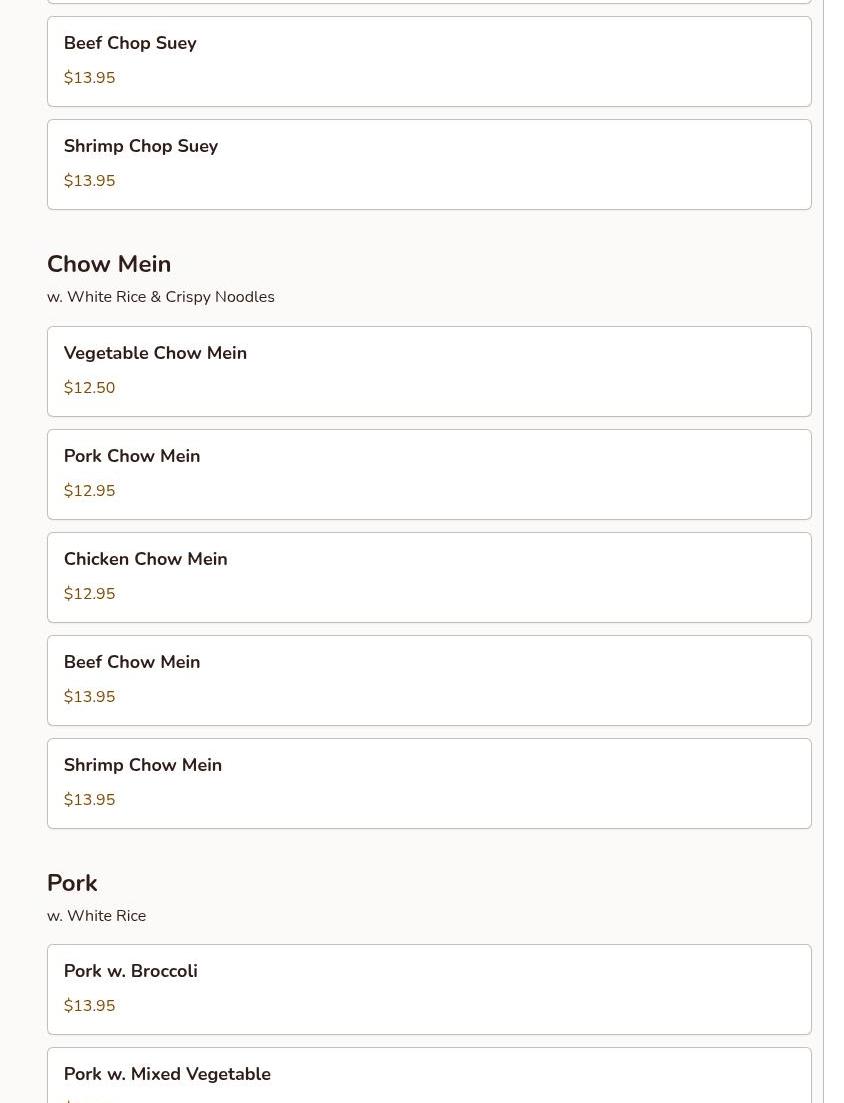Click the Shrimp Chow Mein $13.95 price

pyautogui.click(x=90, y=800)
